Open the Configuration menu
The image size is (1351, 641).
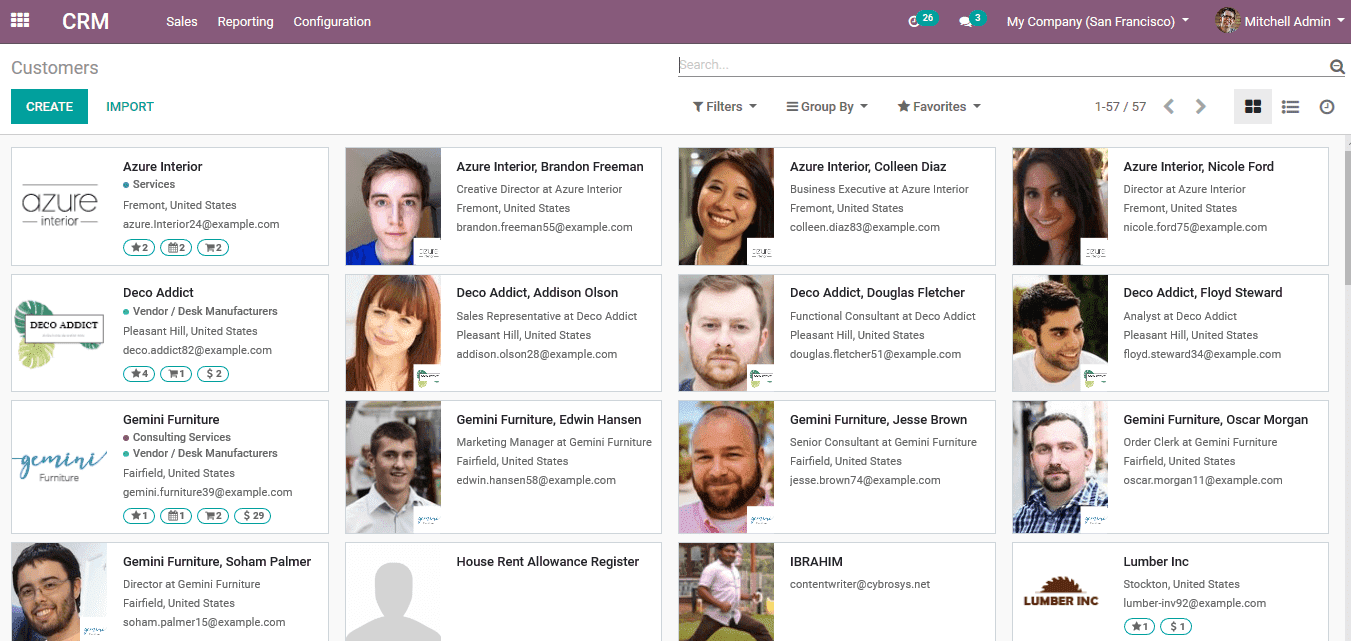tap(332, 21)
